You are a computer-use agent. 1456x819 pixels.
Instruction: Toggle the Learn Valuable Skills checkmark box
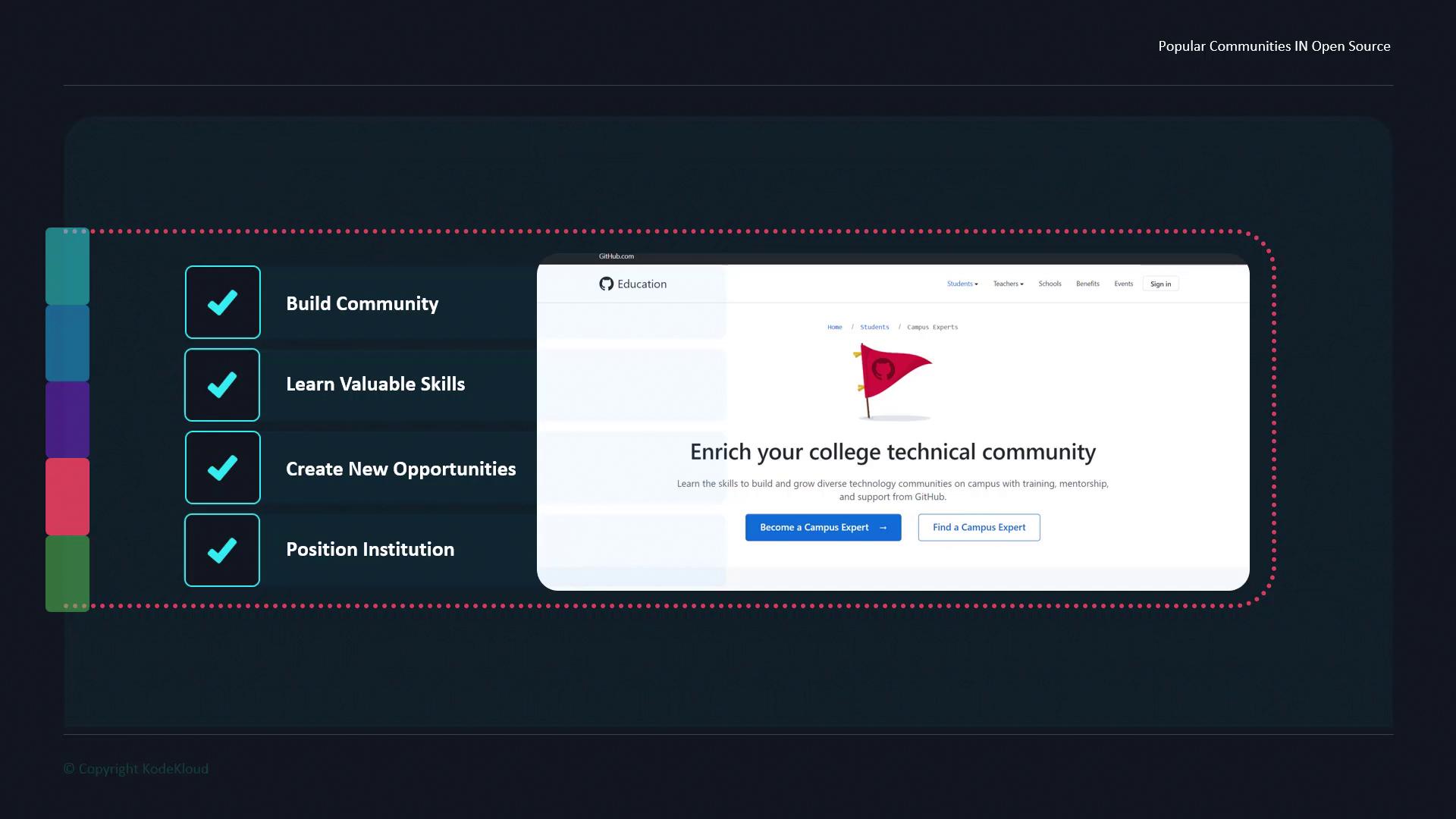point(222,385)
